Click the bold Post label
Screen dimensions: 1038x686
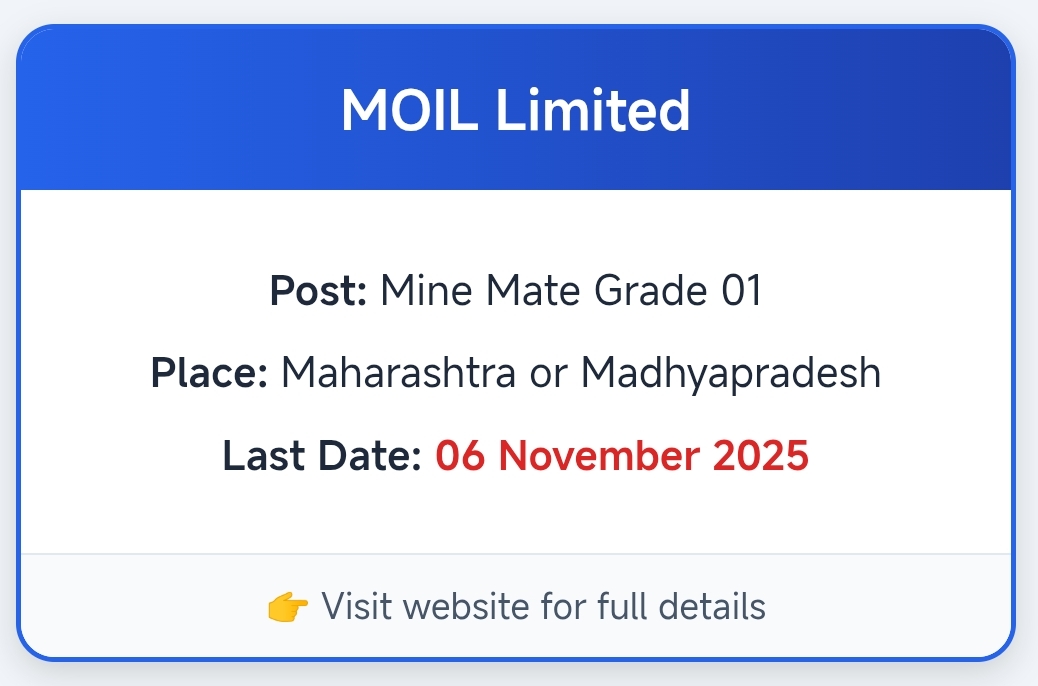point(319,291)
